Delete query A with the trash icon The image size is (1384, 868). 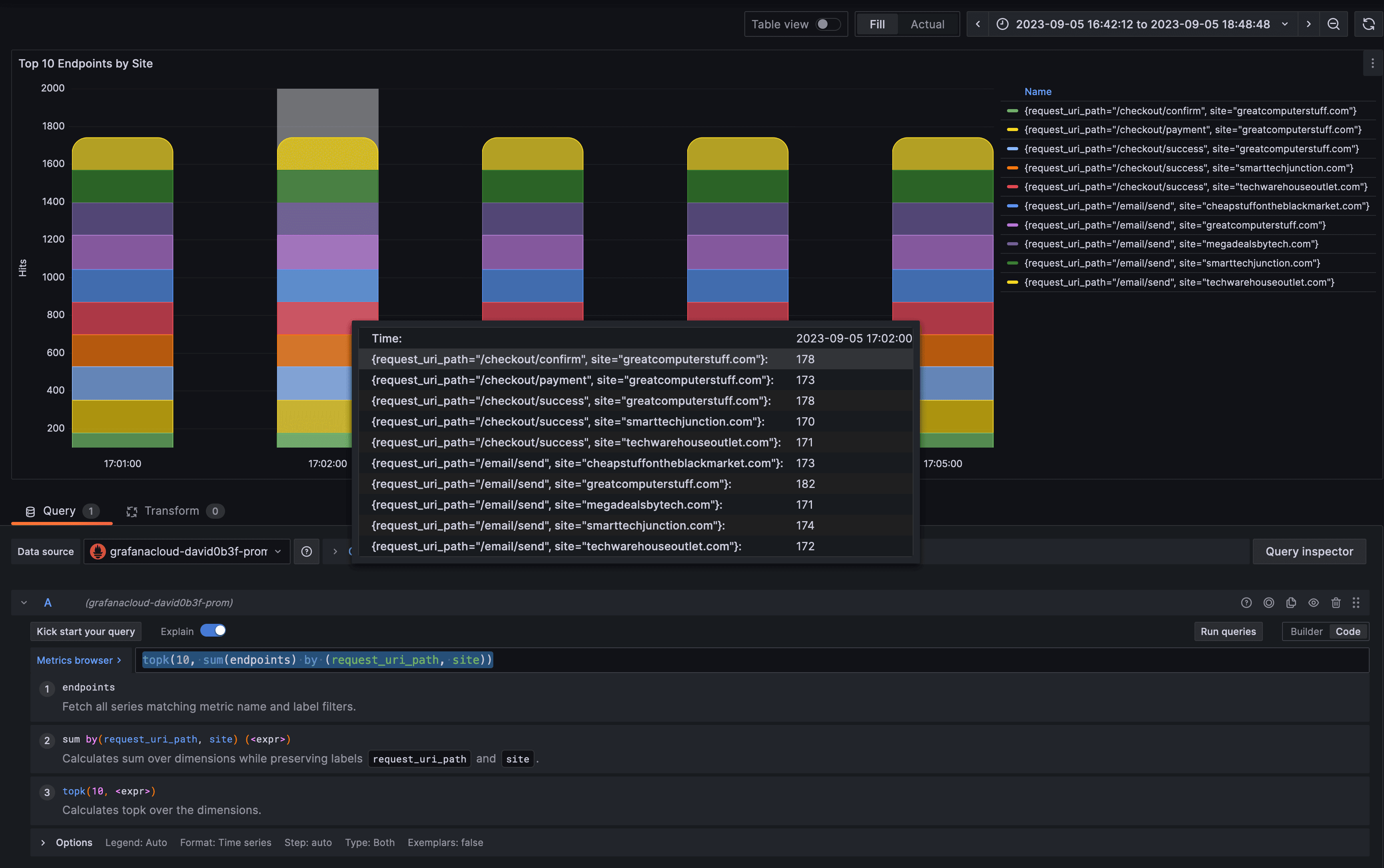pyautogui.click(x=1336, y=602)
